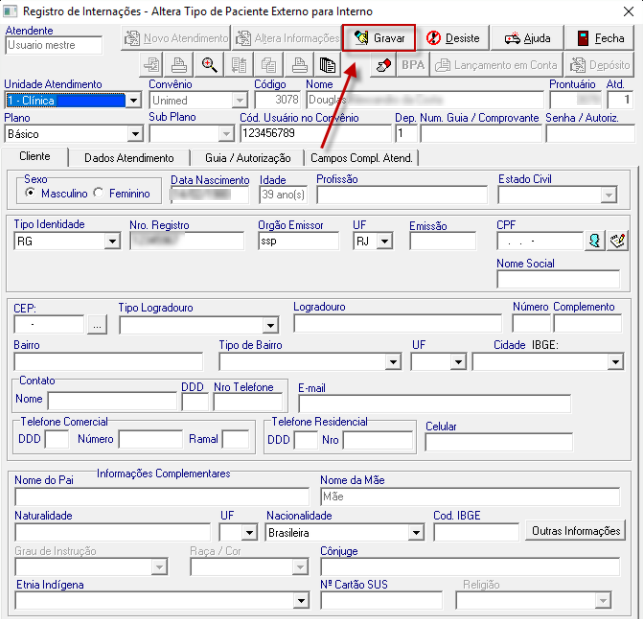
Task: Expand the Cidade dropdown
Action: 616,362
